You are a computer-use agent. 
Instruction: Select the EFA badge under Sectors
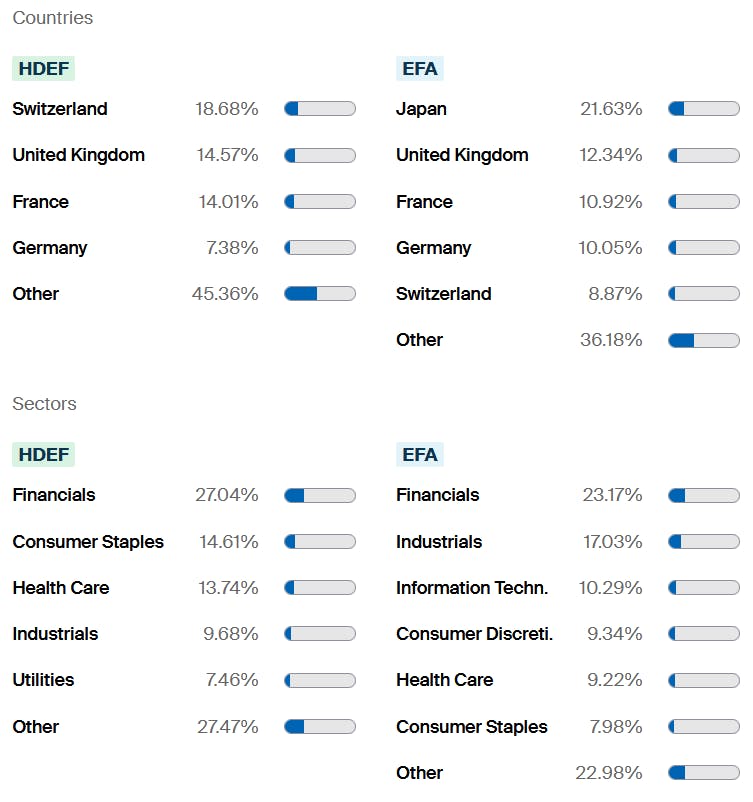coord(419,454)
